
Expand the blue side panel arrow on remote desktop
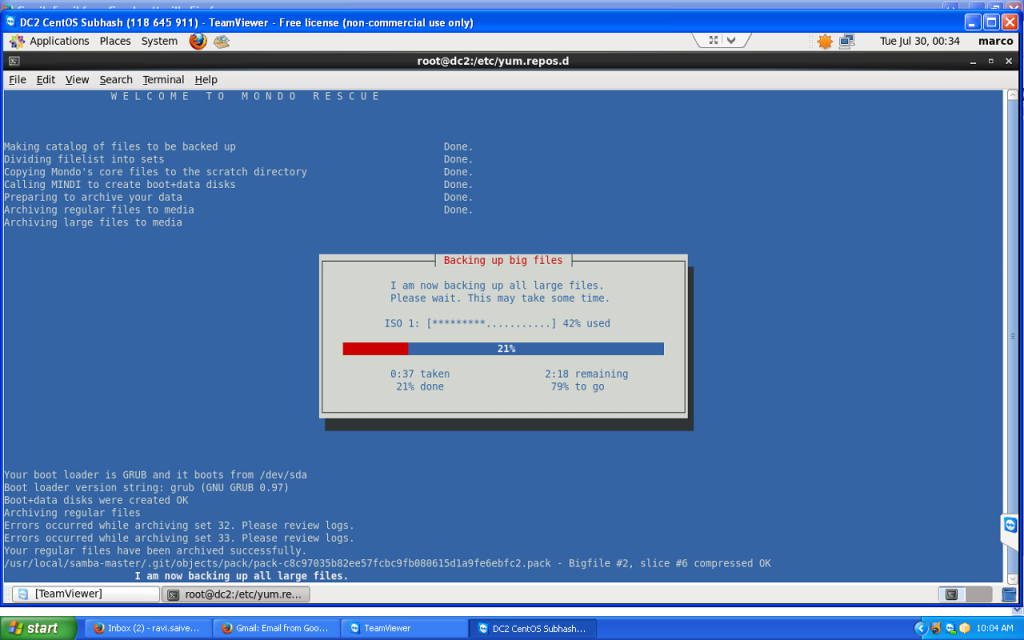[1008, 524]
